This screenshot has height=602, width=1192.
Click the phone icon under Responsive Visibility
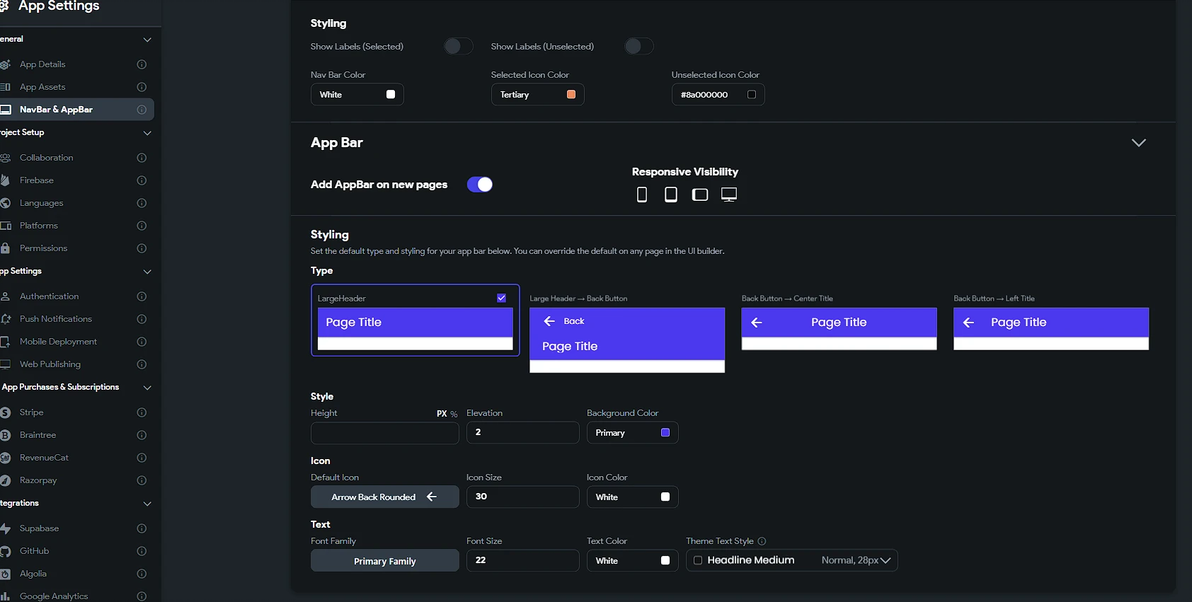(642, 194)
